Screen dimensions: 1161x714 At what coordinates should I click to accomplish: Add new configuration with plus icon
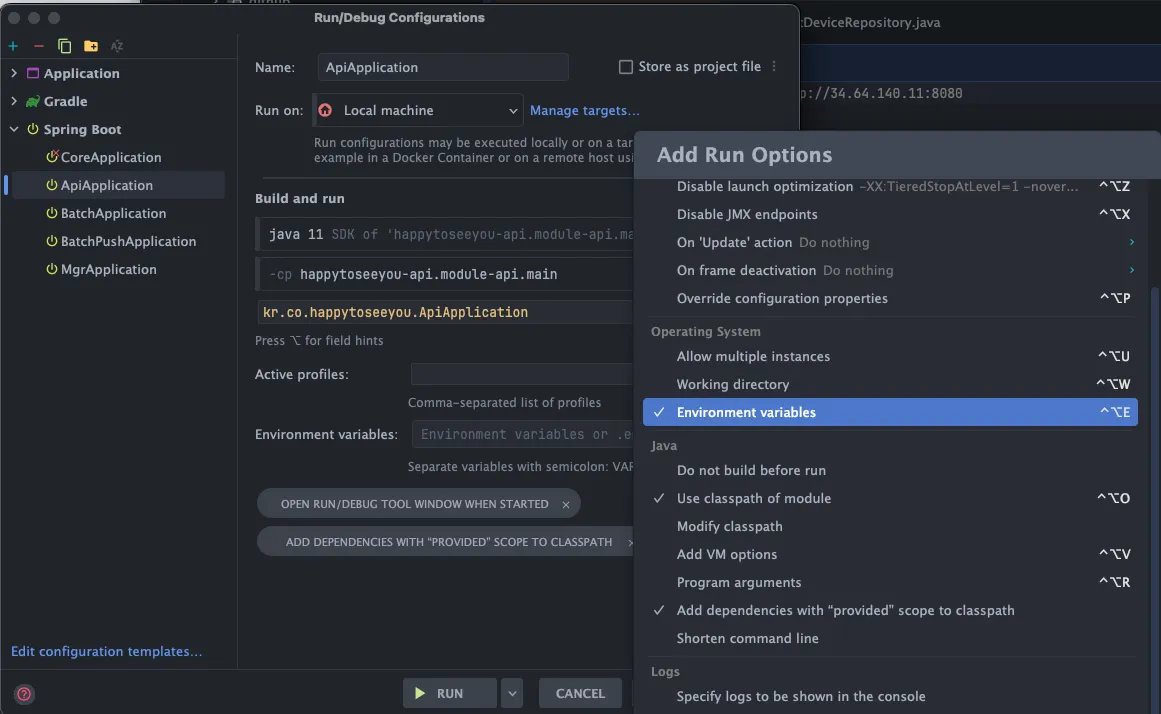13,46
